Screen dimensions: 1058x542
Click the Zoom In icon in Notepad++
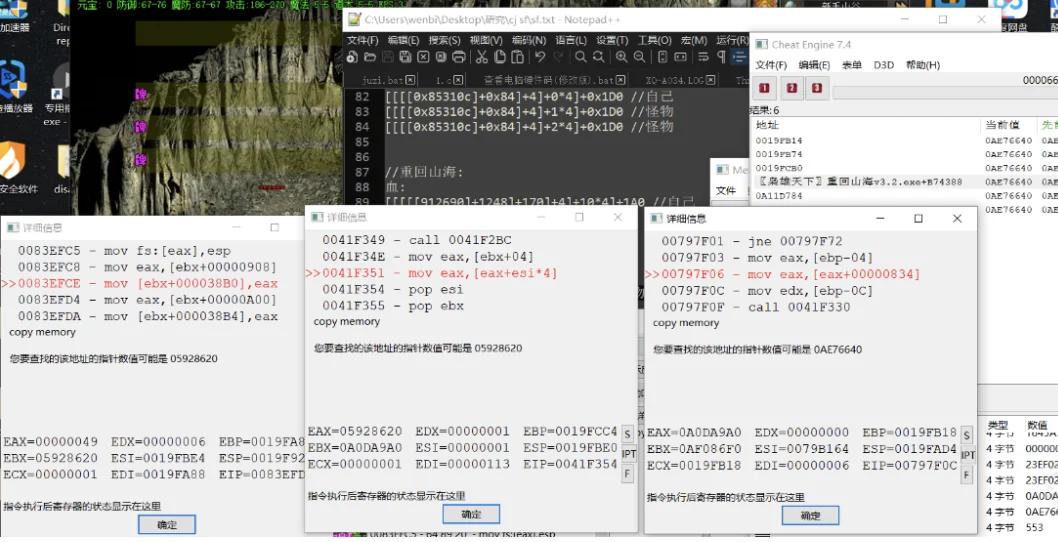(621, 57)
